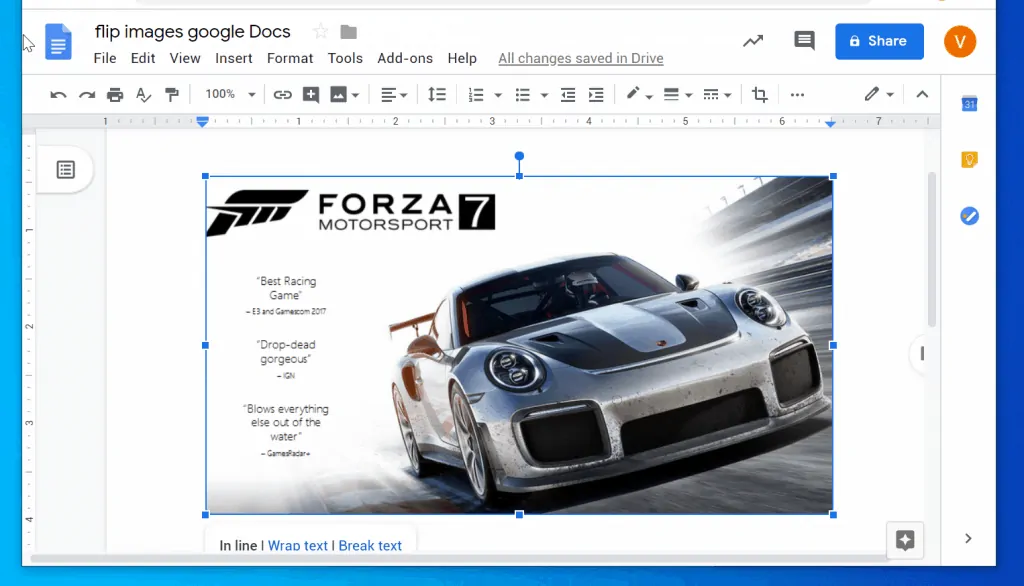Click the horizontal scrollbar at bottom
This screenshot has height=586, width=1024.
(x=460, y=559)
